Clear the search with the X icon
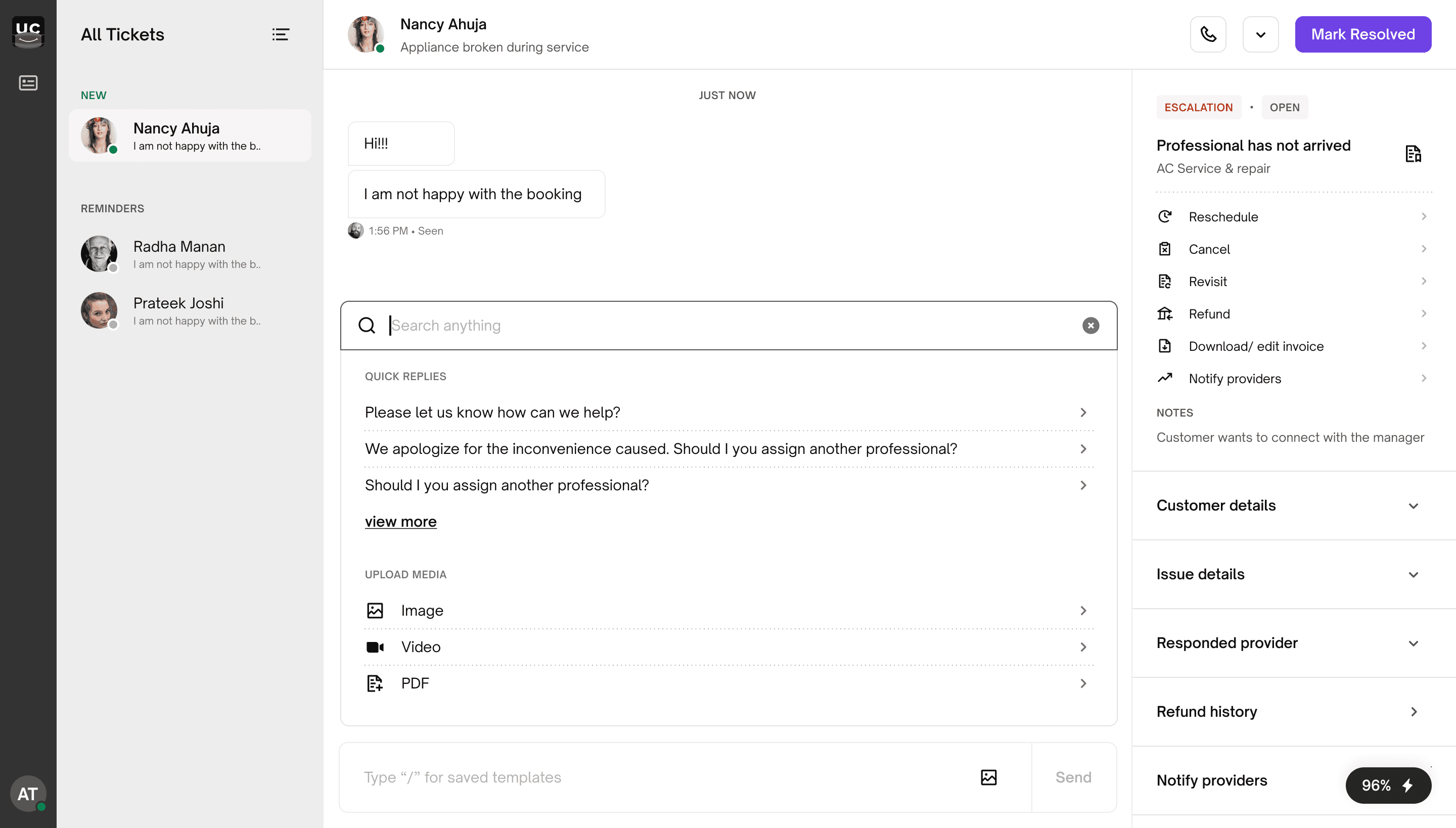 (1090, 326)
